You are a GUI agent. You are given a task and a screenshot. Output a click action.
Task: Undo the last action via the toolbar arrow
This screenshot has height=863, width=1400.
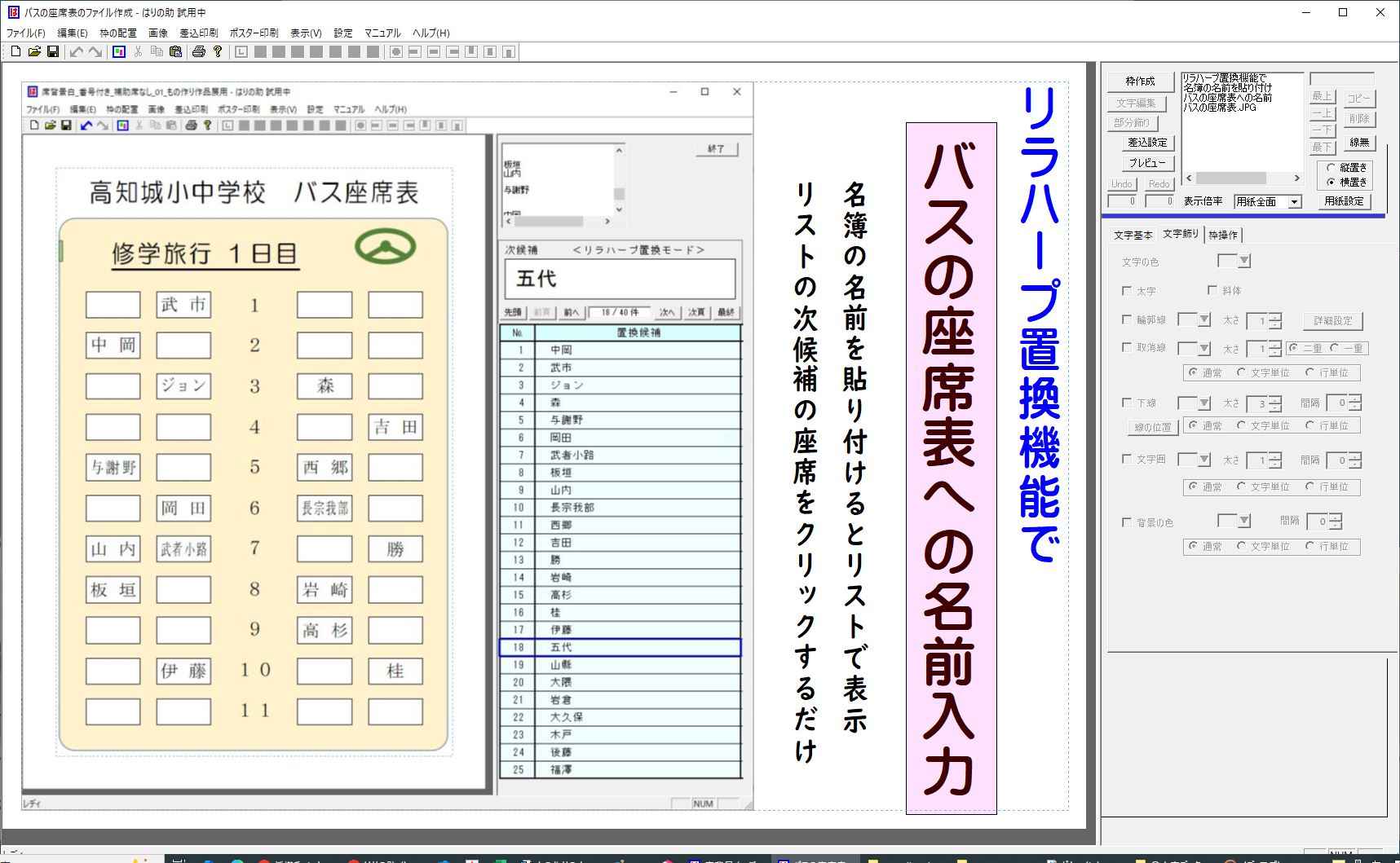[x=77, y=52]
